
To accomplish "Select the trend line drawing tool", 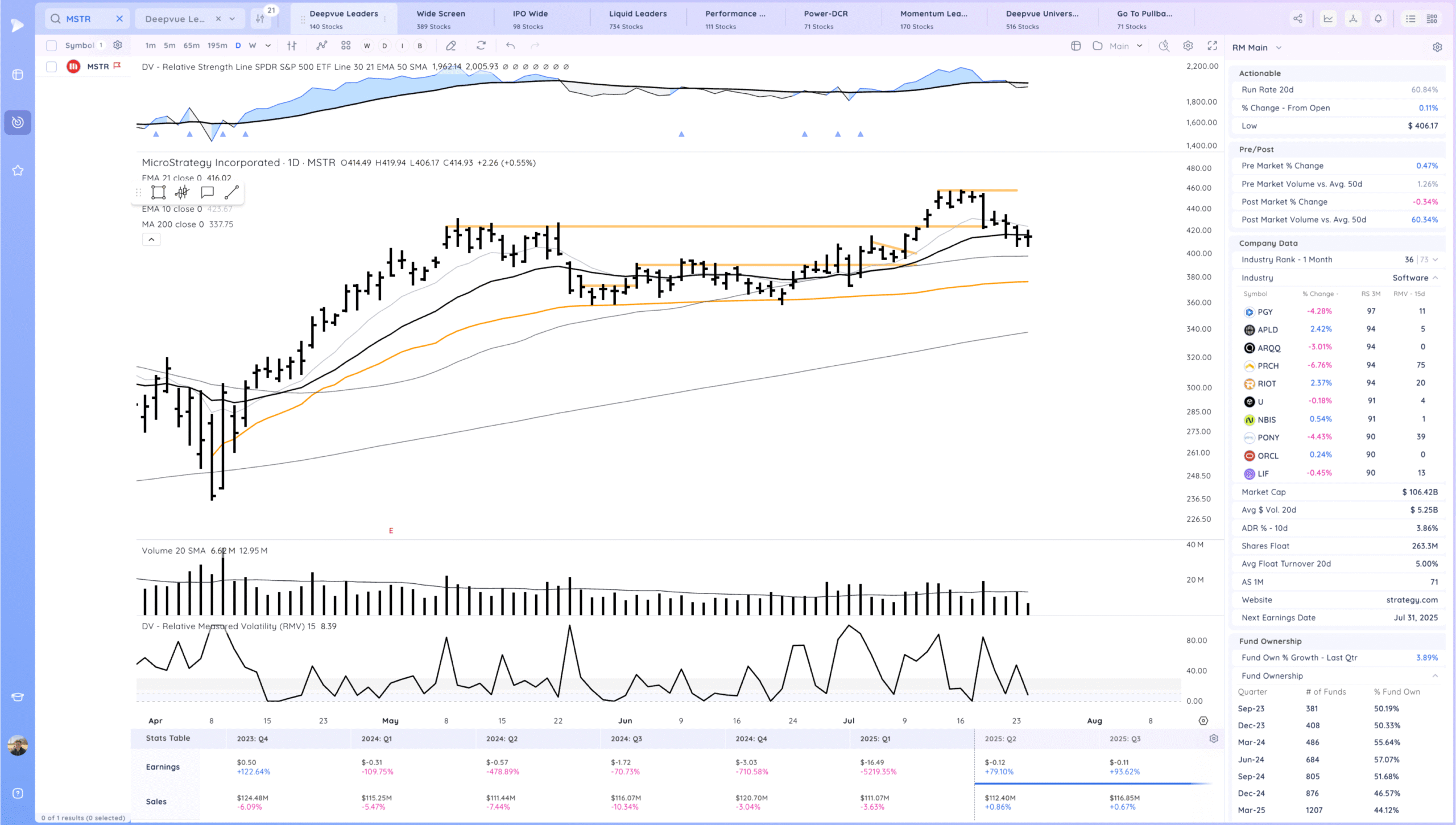I will click(231, 192).
